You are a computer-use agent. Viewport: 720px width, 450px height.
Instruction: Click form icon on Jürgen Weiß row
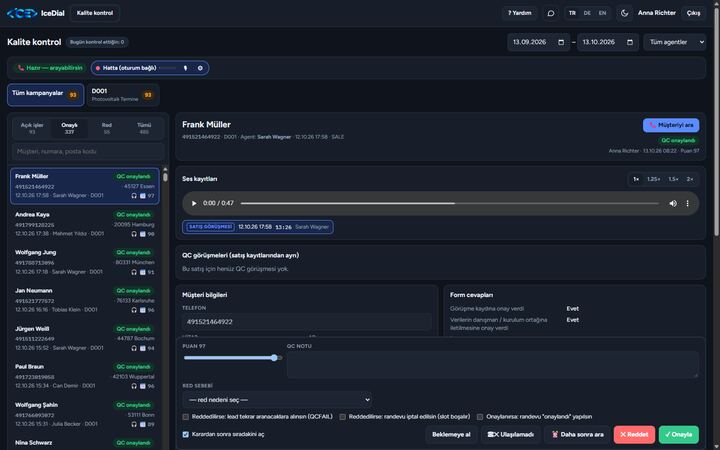143,348
